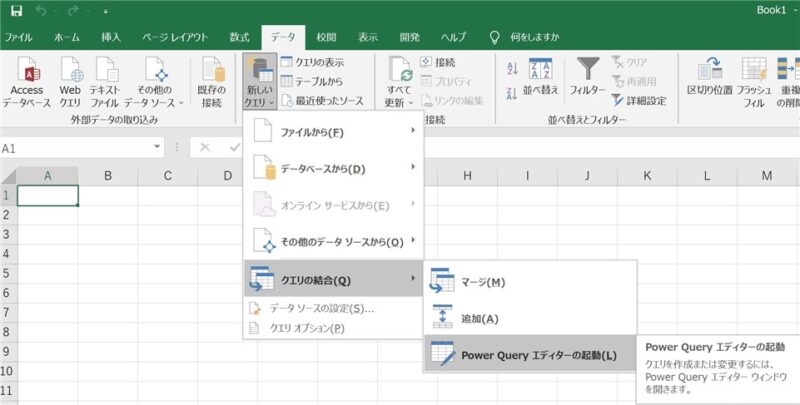This screenshot has width=800, height=405.
Task: Click クエリの表示 button
Action: coord(313,62)
